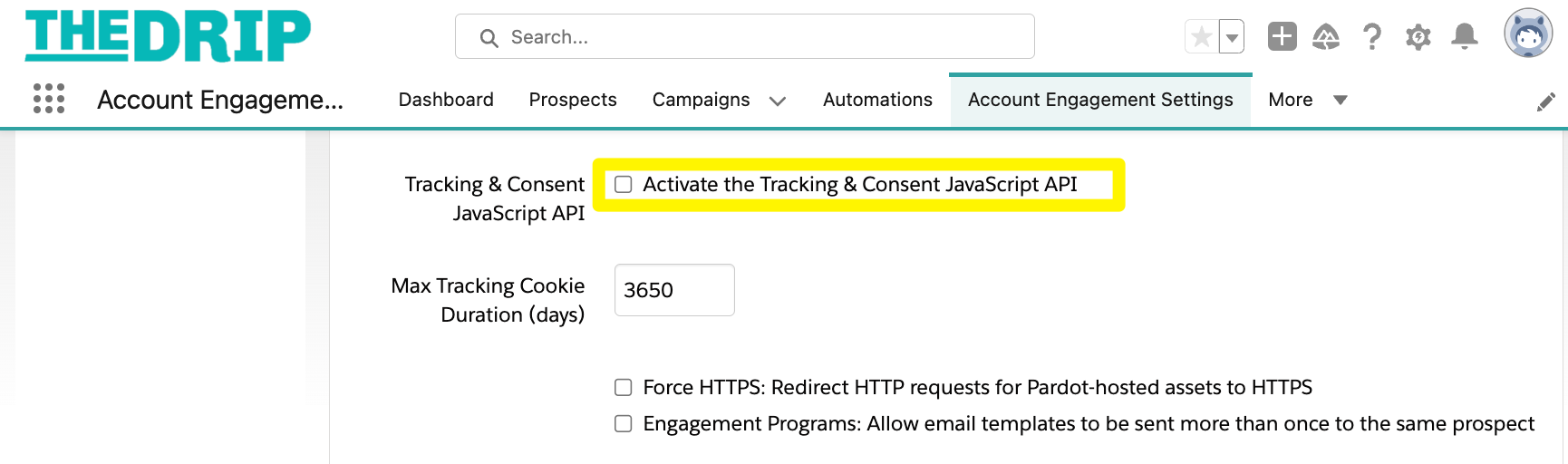Switch to the Automations tab

click(877, 100)
